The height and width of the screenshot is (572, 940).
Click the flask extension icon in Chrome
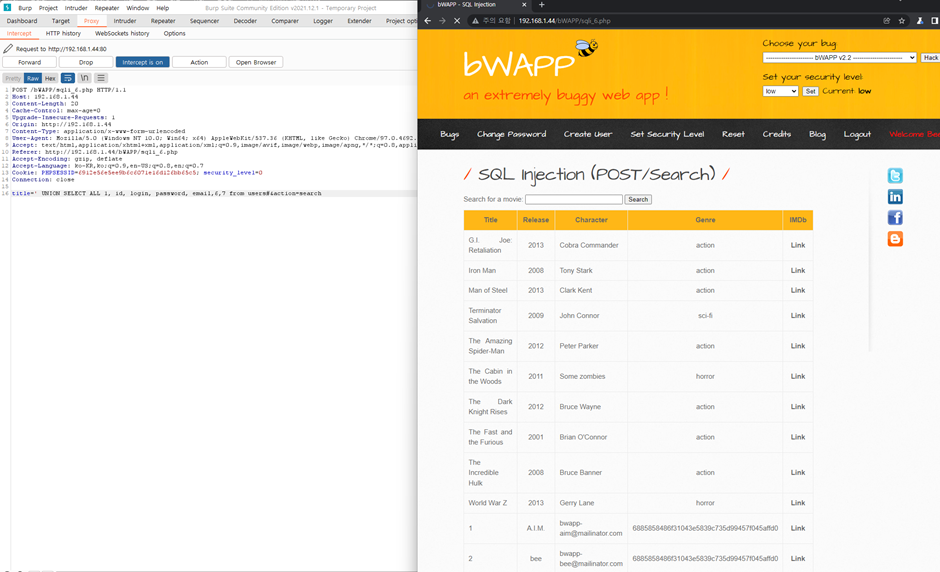pos(920,20)
